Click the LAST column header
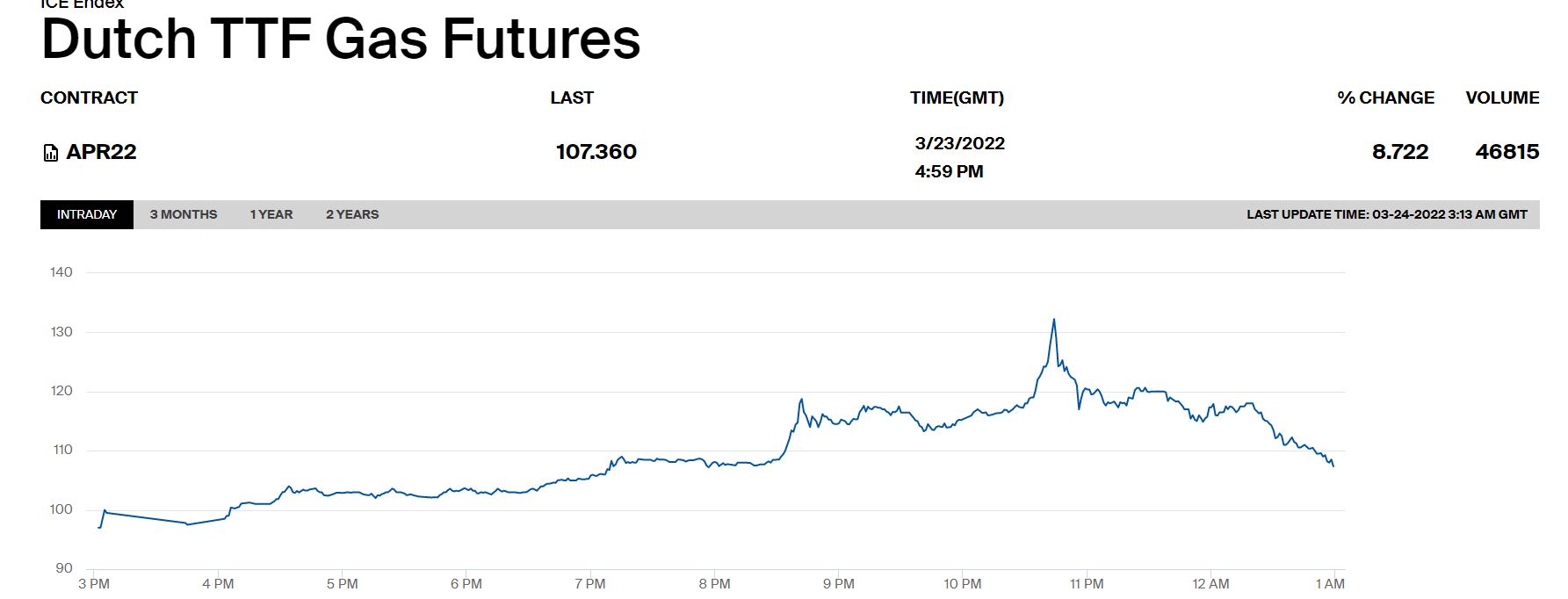The image size is (1568, 599). click(572, 97)
